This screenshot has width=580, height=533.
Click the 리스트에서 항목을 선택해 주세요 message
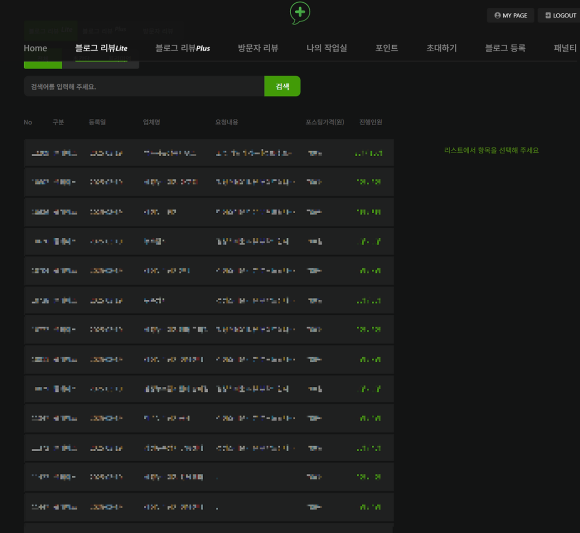491,150
